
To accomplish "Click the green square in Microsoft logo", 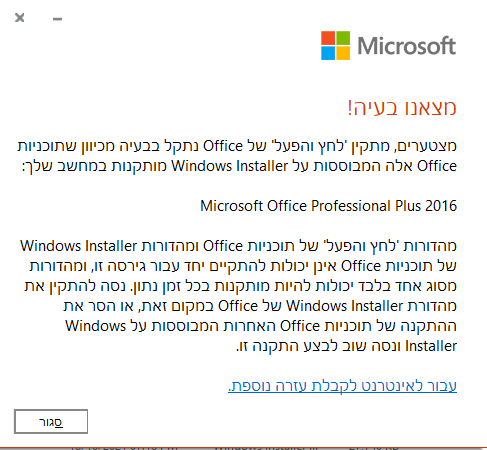I will click(x=343, y=38).
